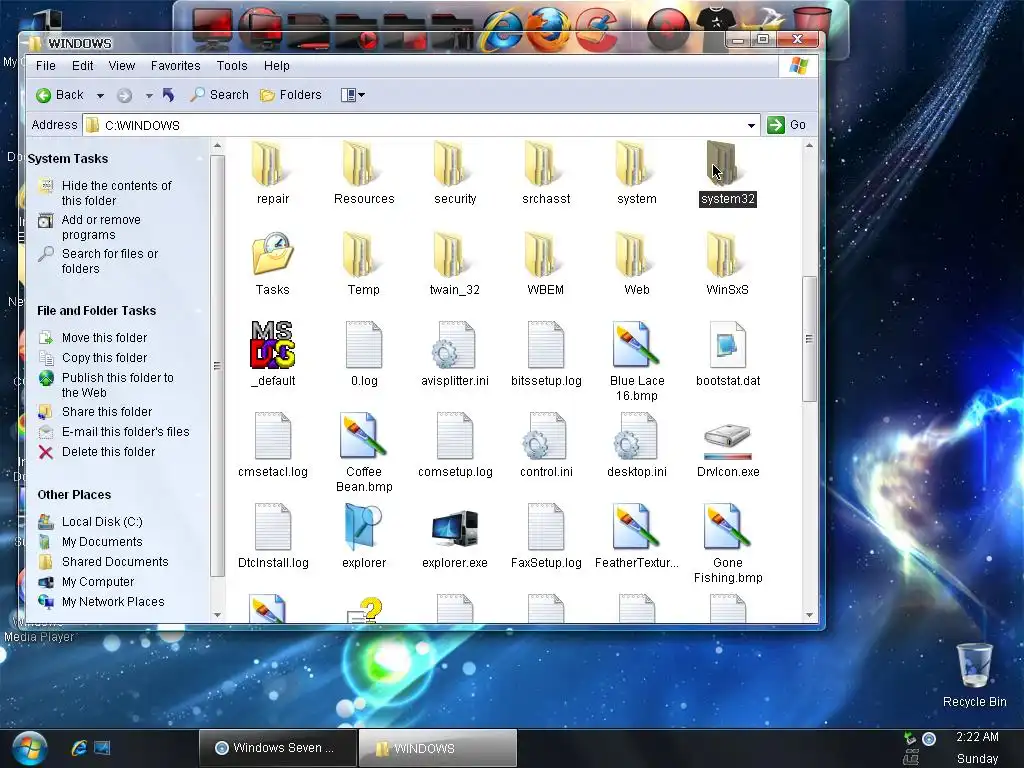This screenshot has height=768, width=1024.
Task: Open Local Disk (C:) in Other Places
Action: [102, 522]
